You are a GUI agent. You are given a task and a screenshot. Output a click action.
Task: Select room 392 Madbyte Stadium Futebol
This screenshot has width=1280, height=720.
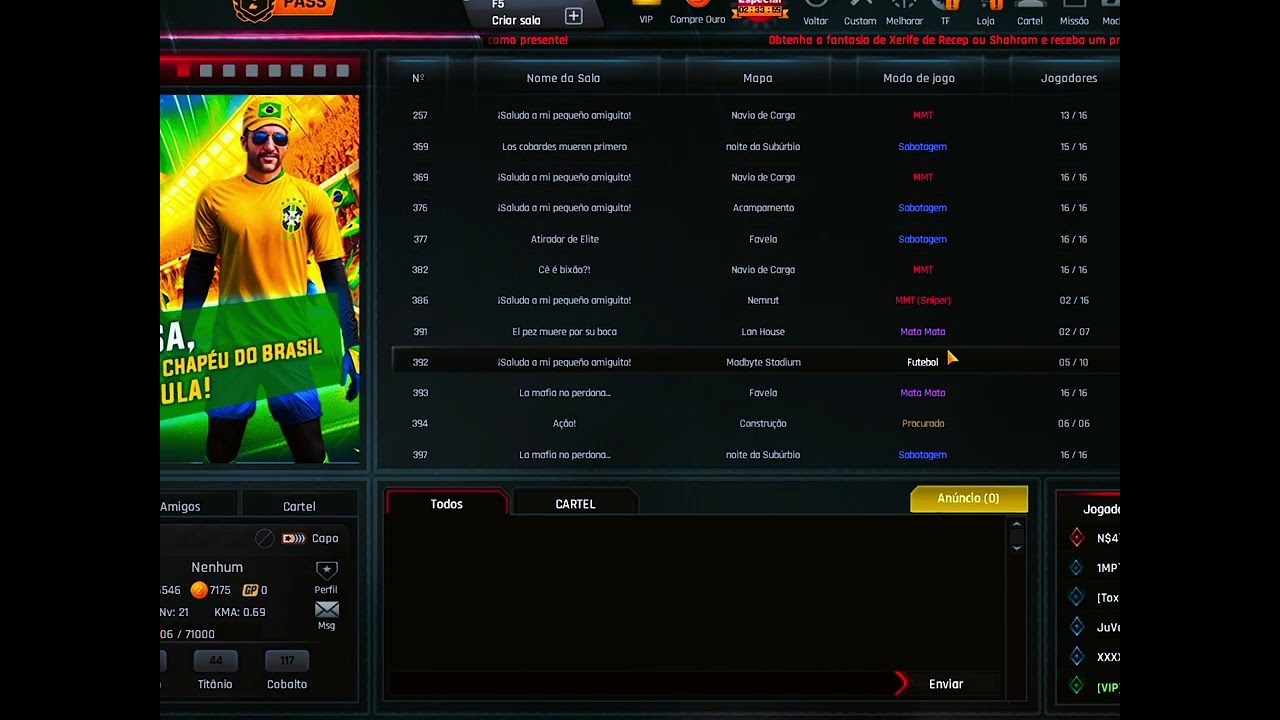(755, 362)
